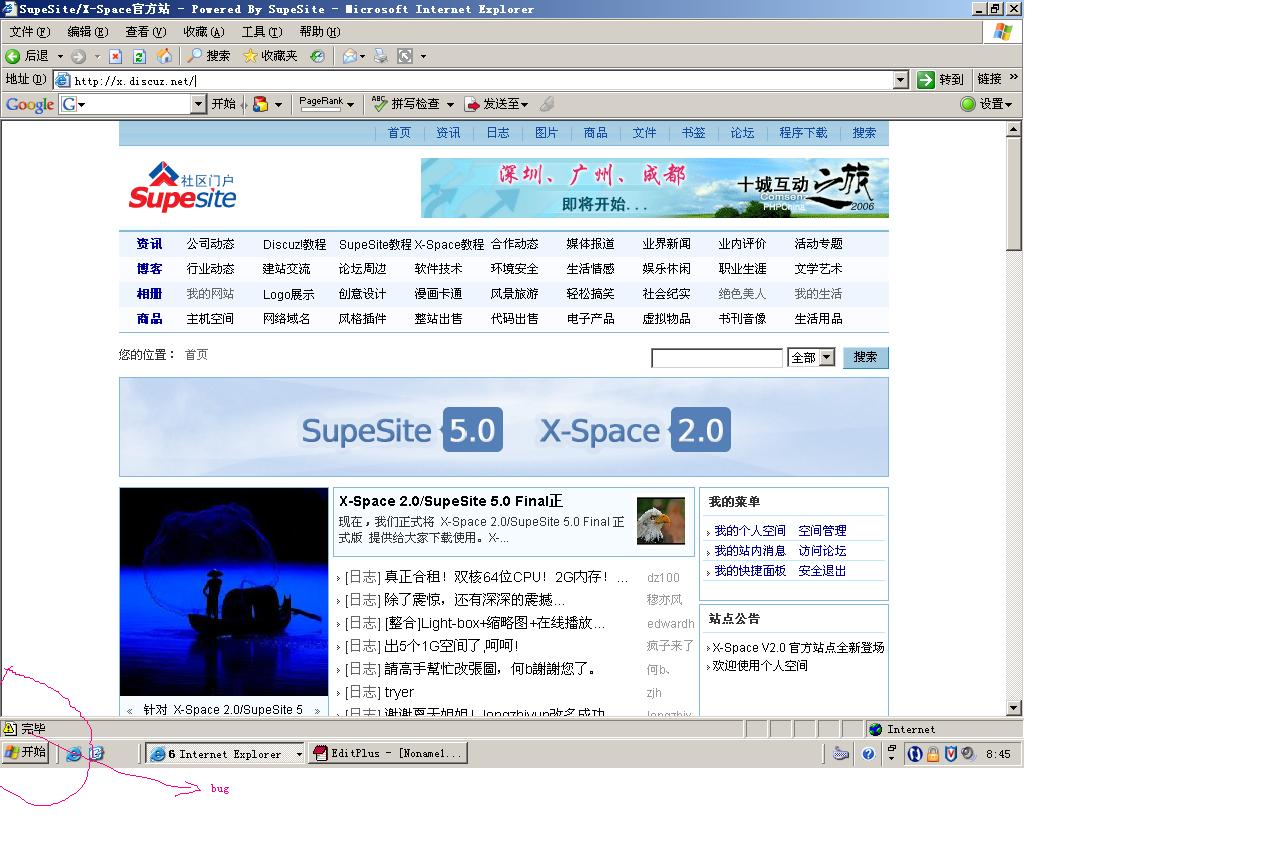
Task: Click the fullscreen toolbar icon
Action: (x=405, y=56)
